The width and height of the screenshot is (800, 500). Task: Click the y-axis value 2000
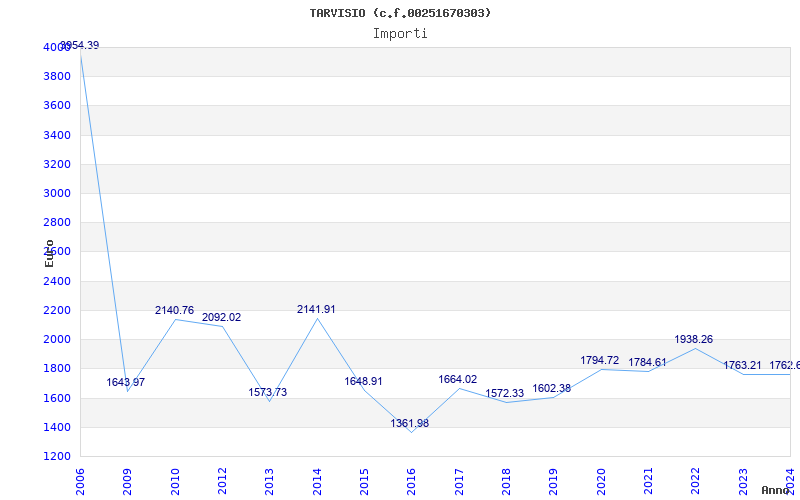(x=57, y=339)
